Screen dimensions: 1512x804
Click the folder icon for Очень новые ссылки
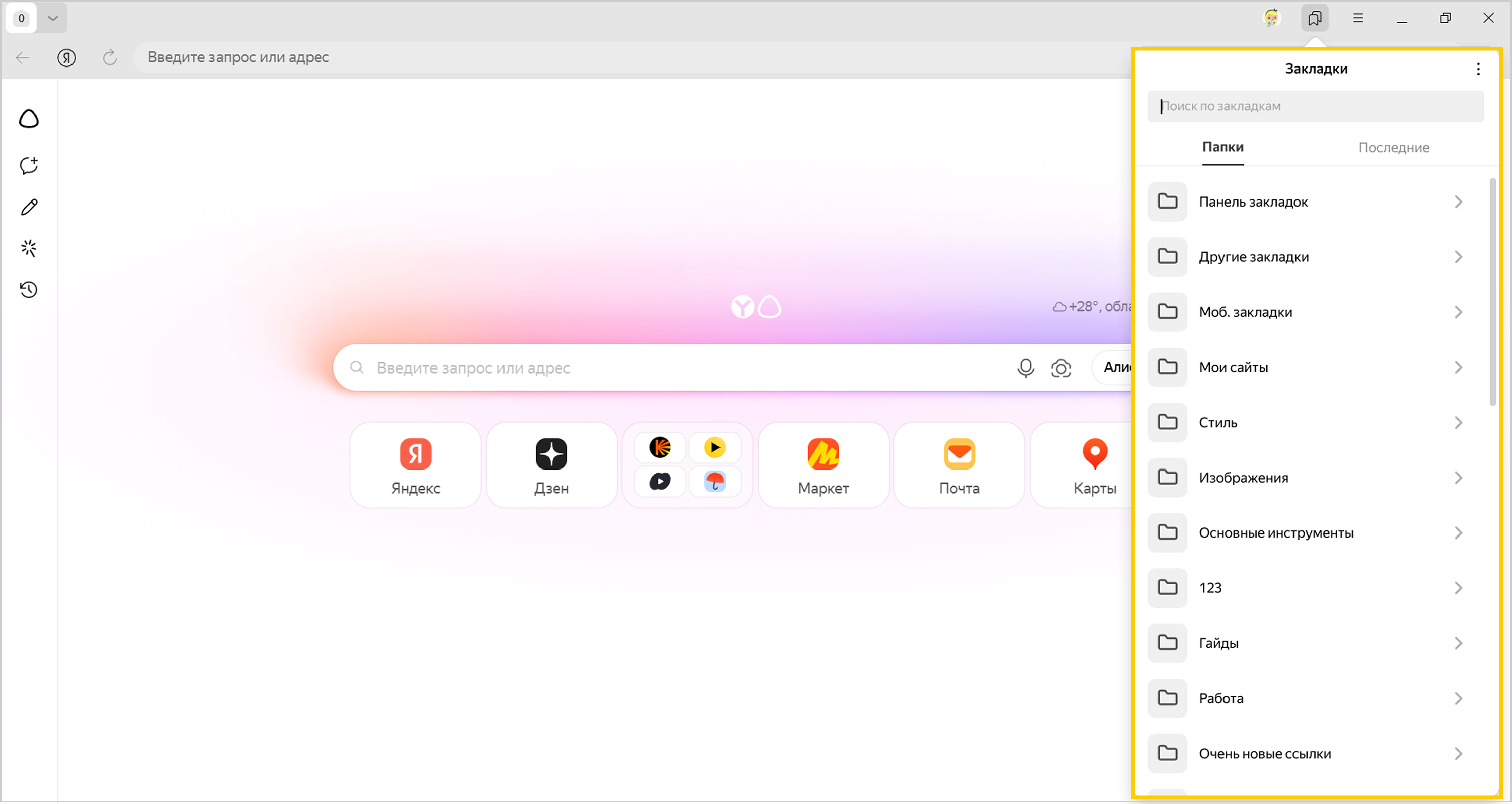[1168, 754]
